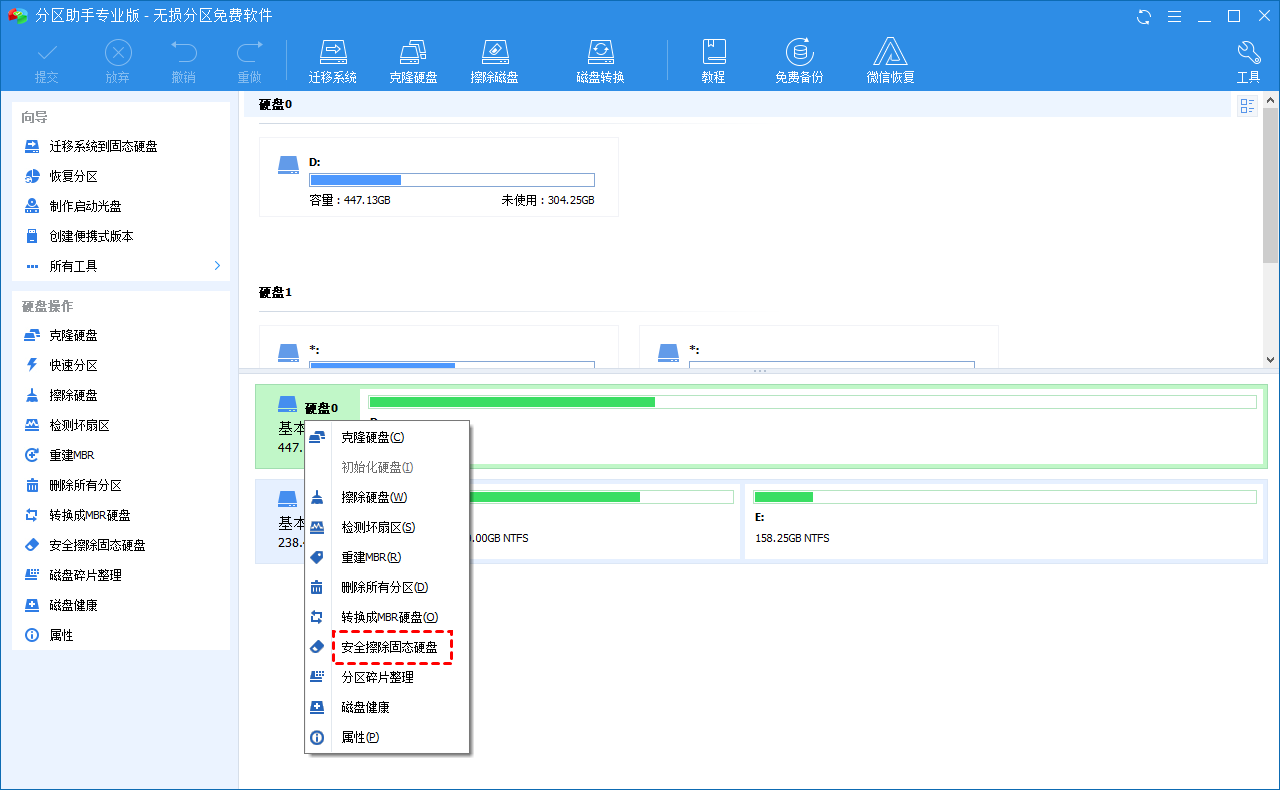Click the refresh icon in title bar
Viewport: 1280px width, 790px height.
pos(1144,16)
